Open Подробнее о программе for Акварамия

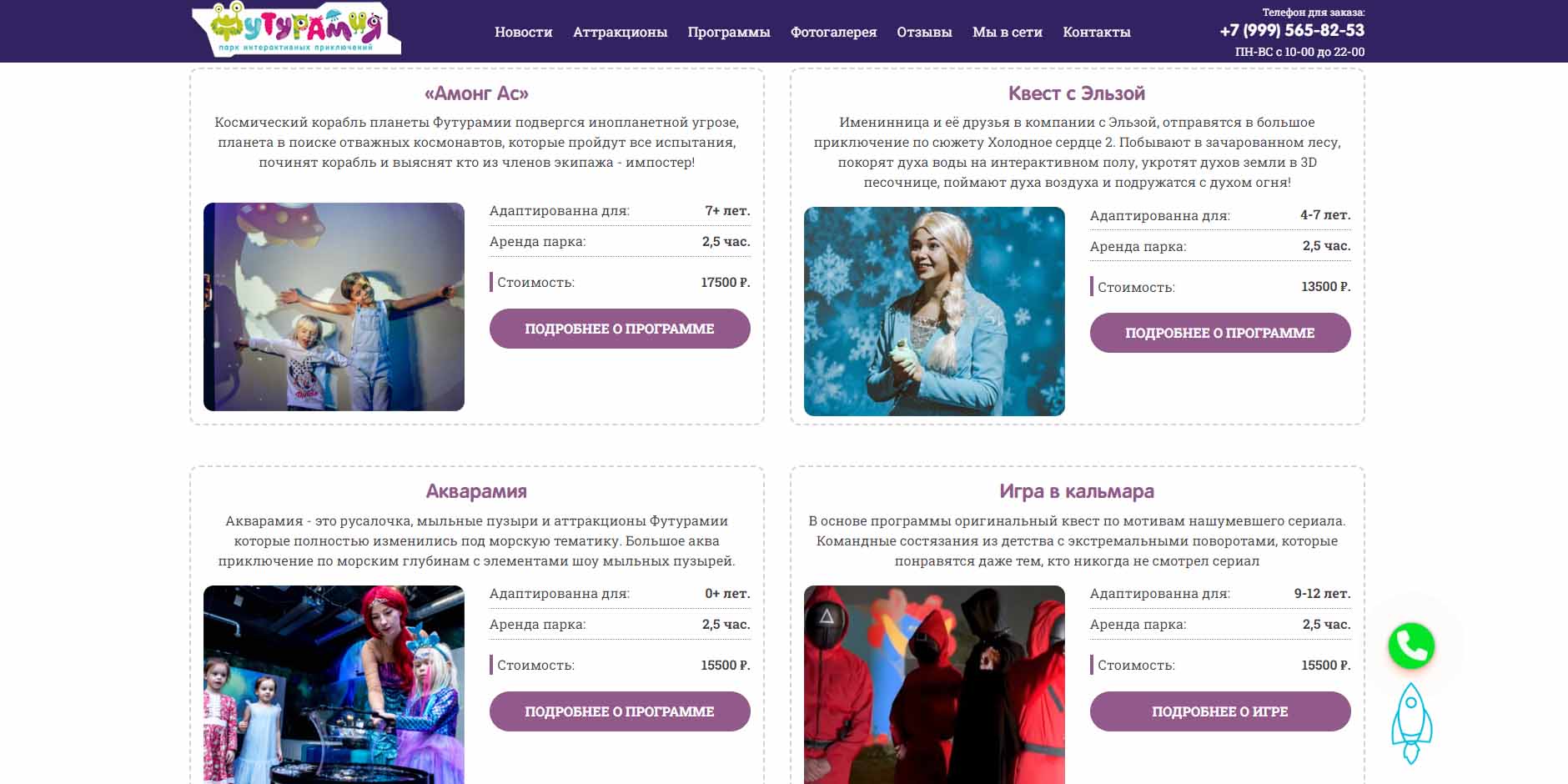pyautogui.click(x=620, y=711)
